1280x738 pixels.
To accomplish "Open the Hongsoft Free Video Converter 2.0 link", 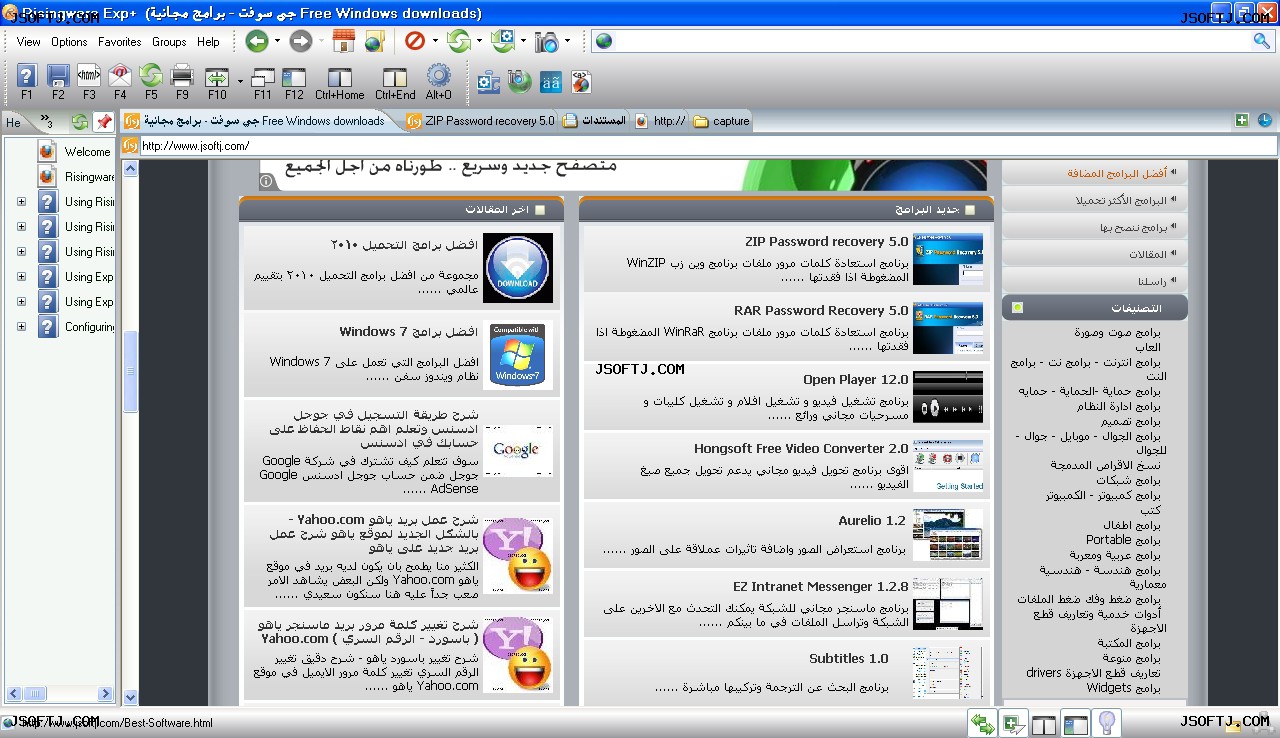I will click(x=801, y=449).
